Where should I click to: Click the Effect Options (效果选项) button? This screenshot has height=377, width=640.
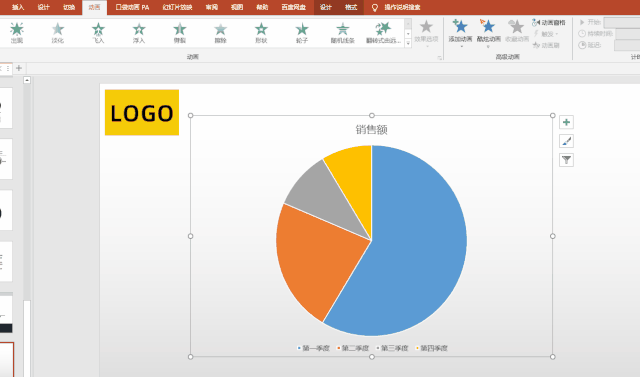pos(426,33)
